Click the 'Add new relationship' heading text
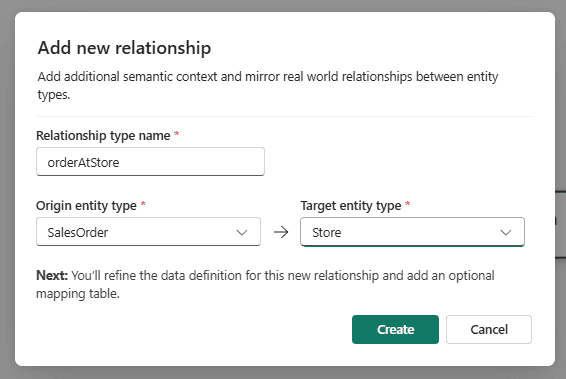 pyautogui.click(x=124, y=48)
